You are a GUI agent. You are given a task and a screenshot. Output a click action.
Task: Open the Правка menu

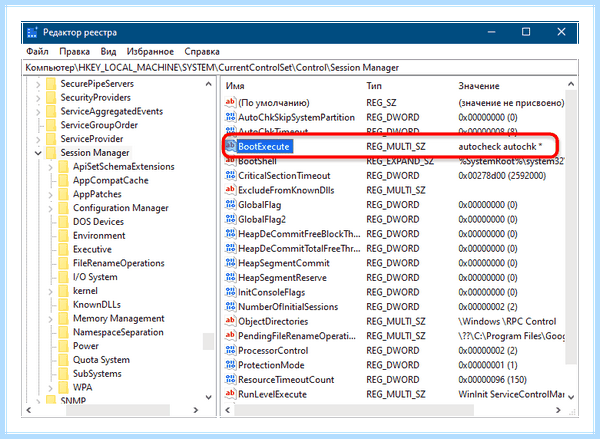click(x=74, y=51)
